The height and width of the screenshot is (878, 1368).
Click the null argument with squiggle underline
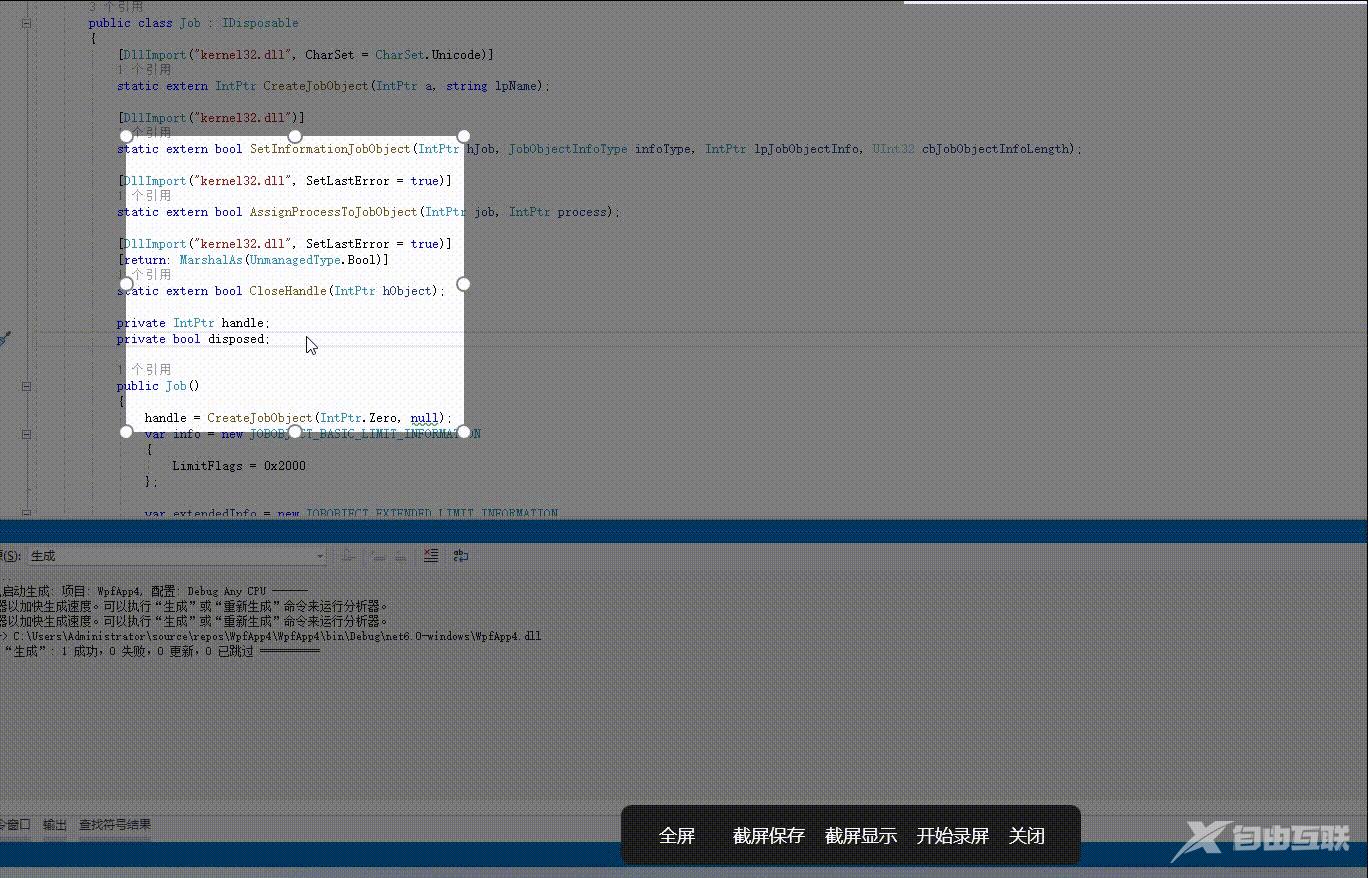(x=424, y=418)
